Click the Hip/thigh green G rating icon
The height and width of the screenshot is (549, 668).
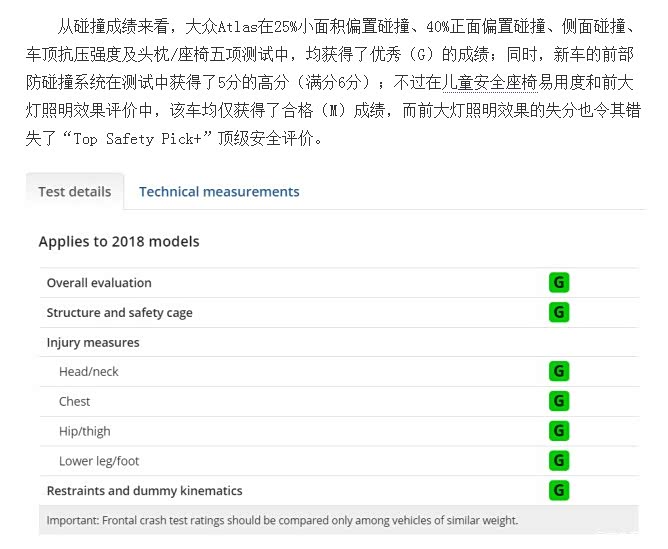pyautogui.click(x=558, y=431)
